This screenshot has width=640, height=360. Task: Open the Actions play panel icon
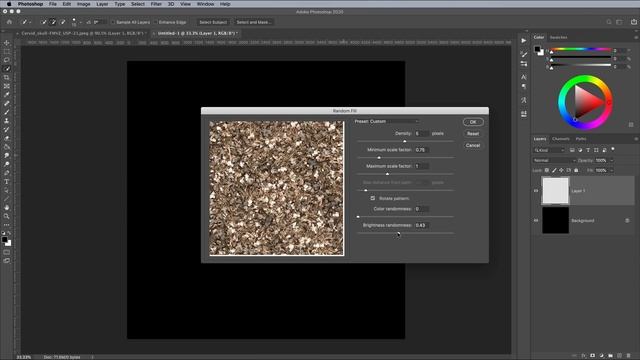pyautogui.click(x=524, y=41)
